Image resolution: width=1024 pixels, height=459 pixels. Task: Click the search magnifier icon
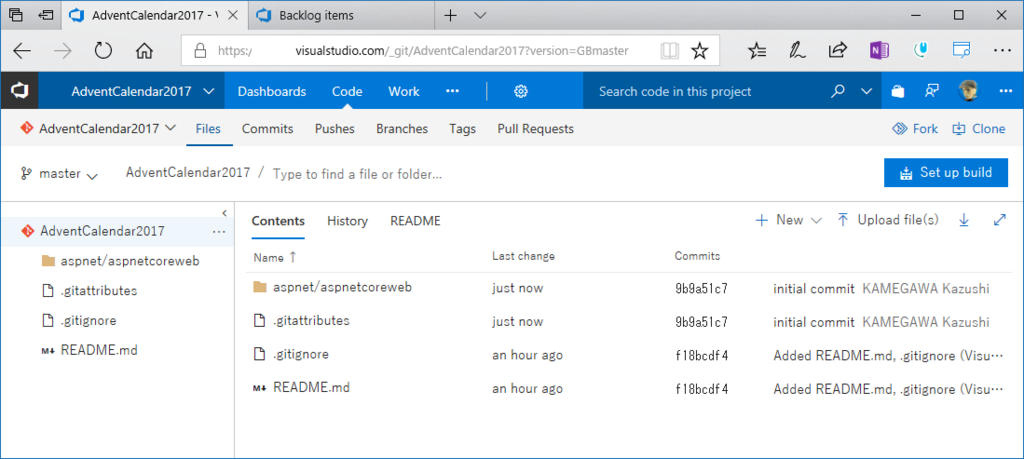coord(838,91)
